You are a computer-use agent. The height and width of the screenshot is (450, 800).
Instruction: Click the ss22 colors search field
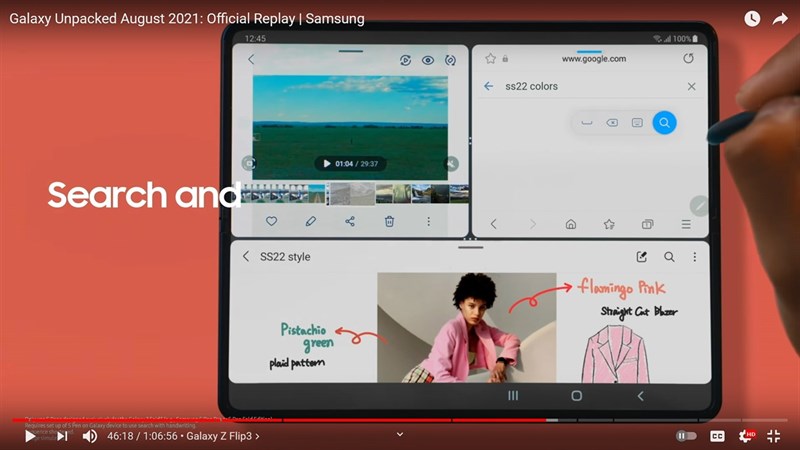coord(592,86)
